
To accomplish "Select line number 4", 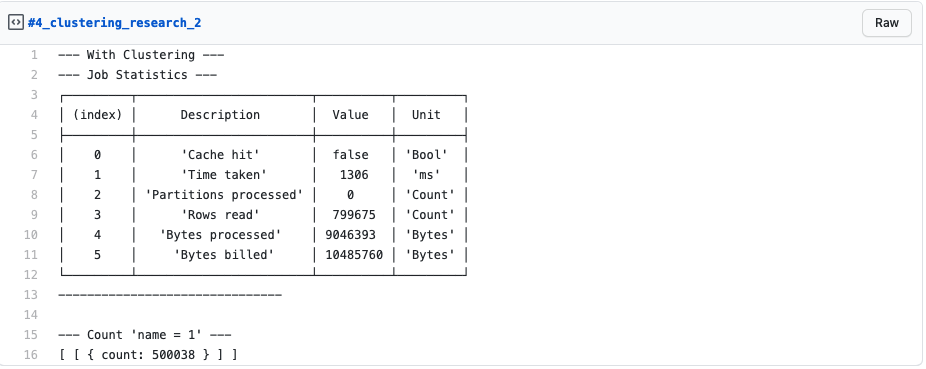I will (x=34, y=115).
